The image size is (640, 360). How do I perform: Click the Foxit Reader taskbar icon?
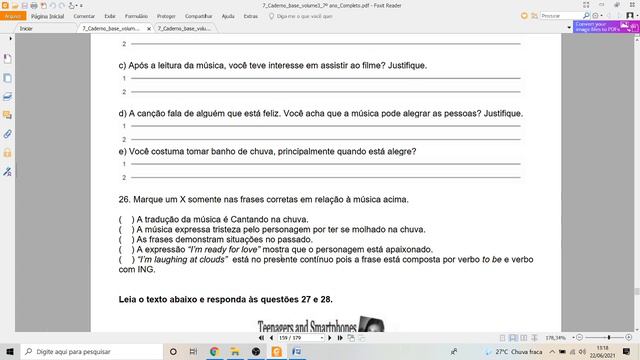pos(277,351)
